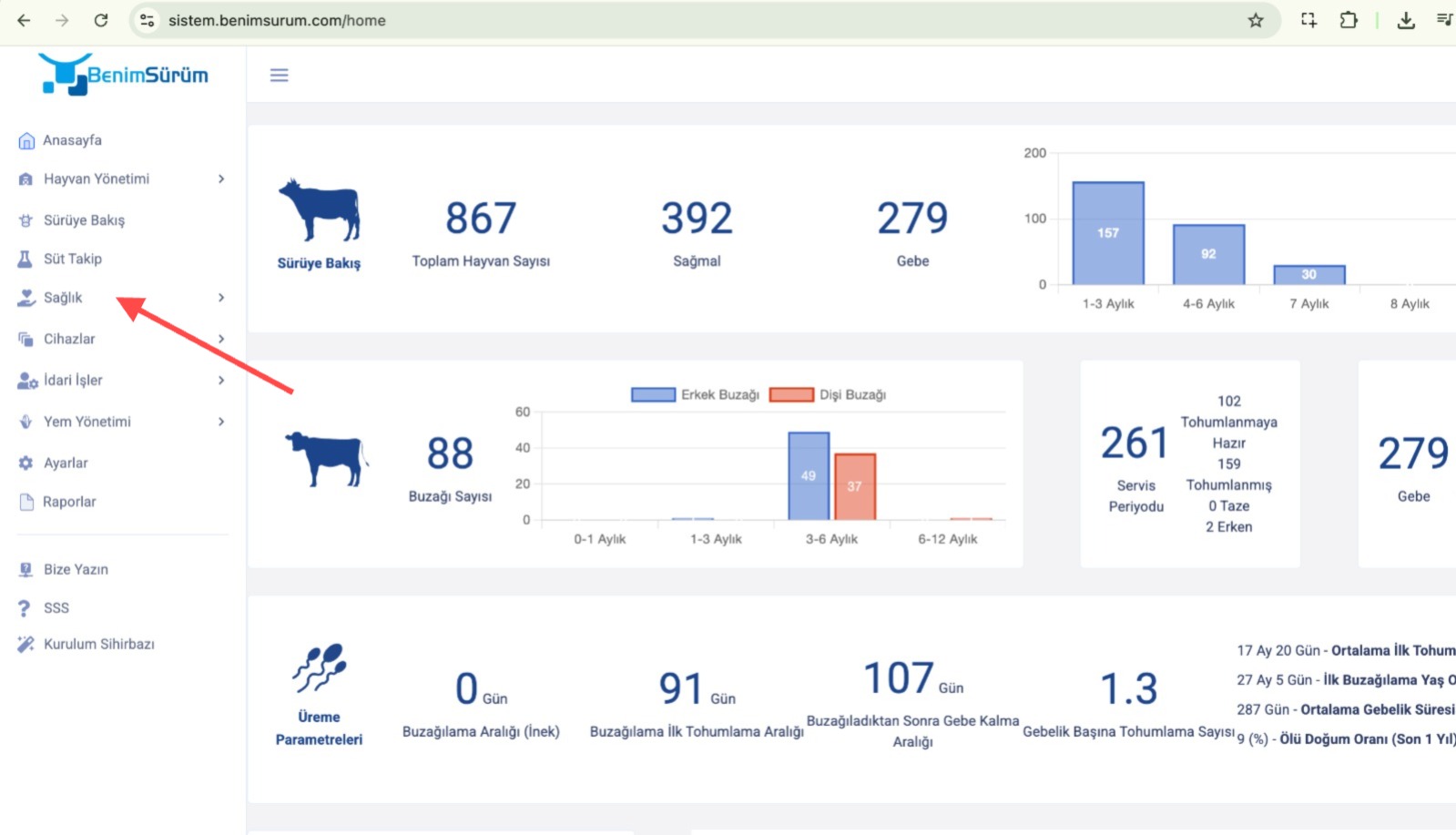Image resolution: width=1456 pixels, height=835 pixels.
Task: Bookmark page with the star icon
Action: pyautogui.click(x=1256, y=20)
